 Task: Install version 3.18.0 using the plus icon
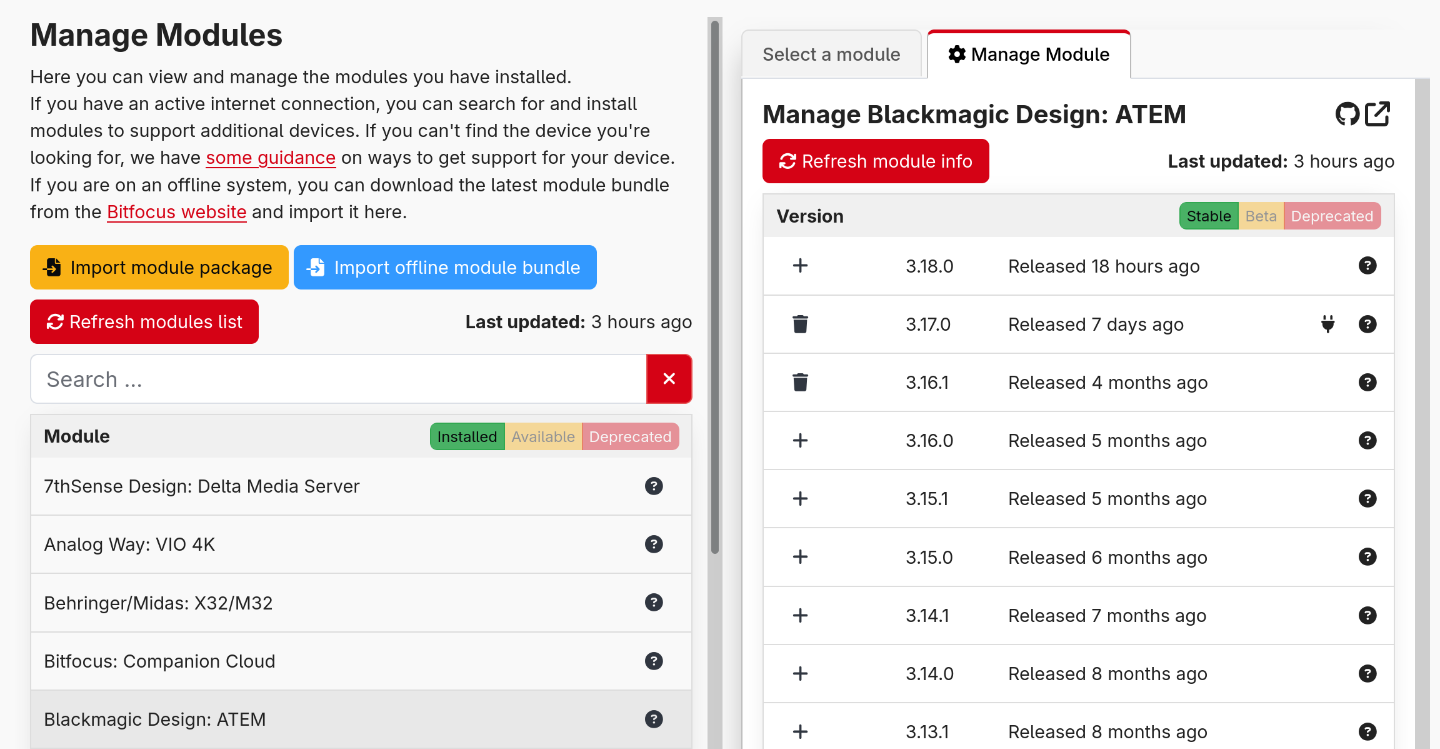pos(800,265)
